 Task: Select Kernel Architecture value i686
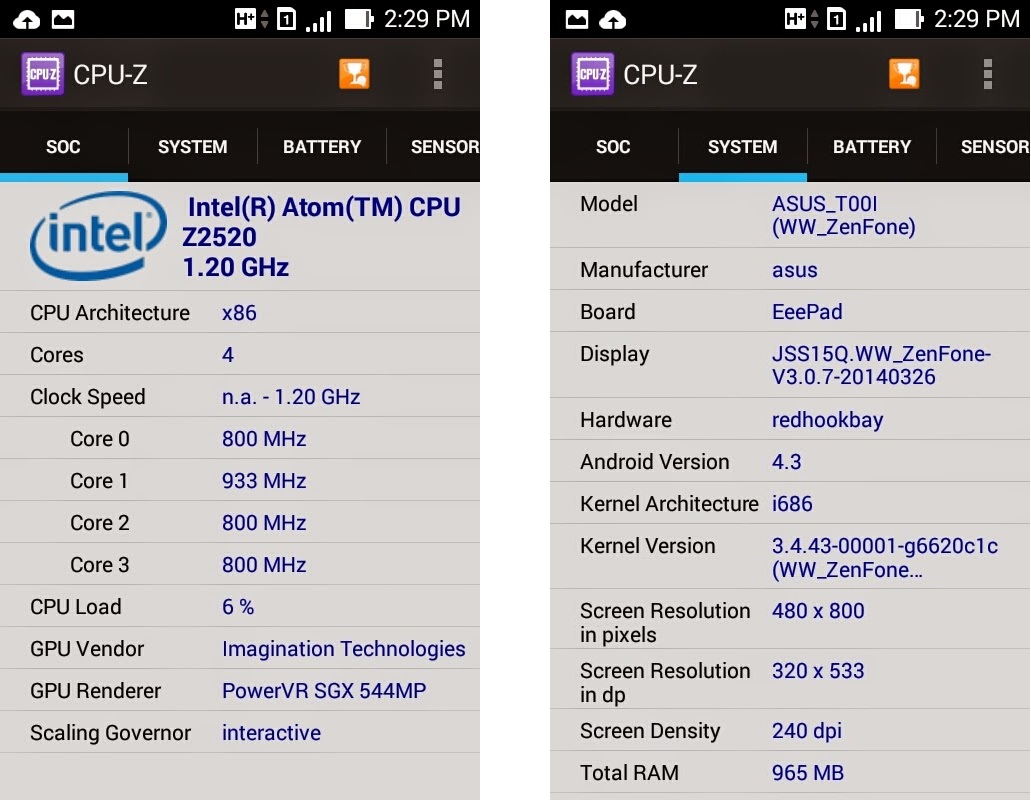coord(792,504)
